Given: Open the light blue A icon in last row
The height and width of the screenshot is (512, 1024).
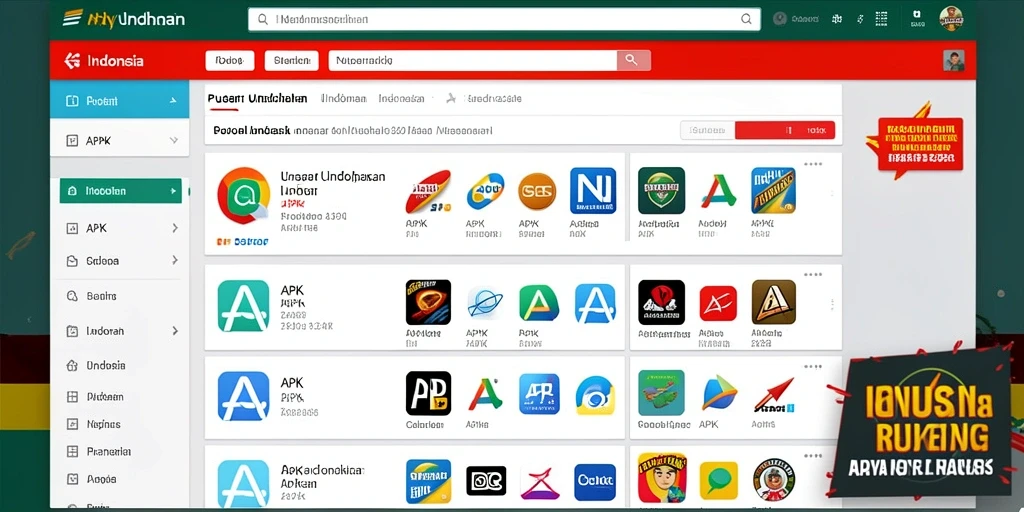Looking at the screenshot, I should point(243,483).
